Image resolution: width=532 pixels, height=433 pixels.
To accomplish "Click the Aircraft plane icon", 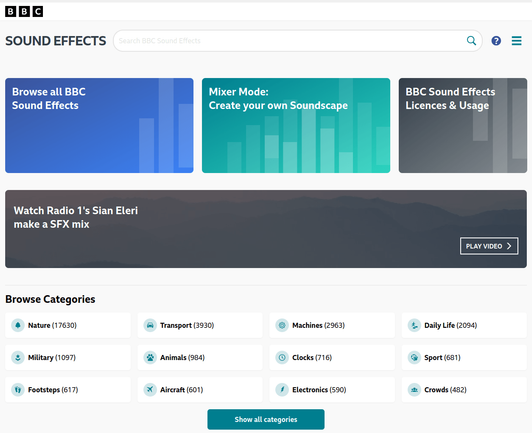I will coord(150,390).
